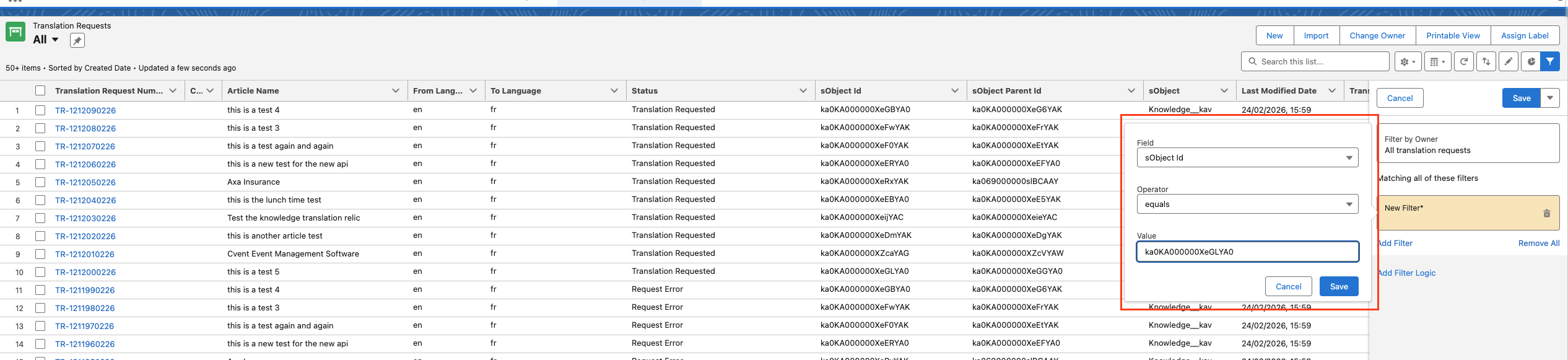
Task: Select the New Filter* card
Action: (1468, 213)
